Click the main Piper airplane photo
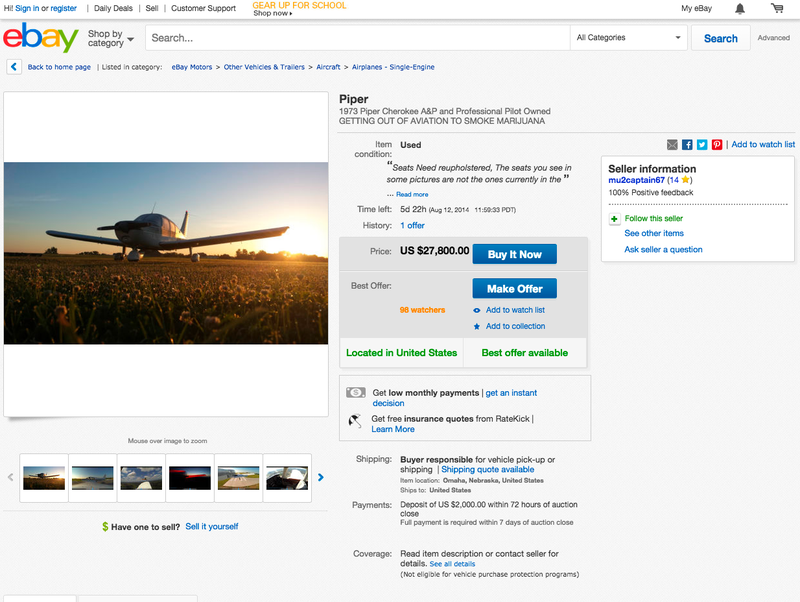Viewport: 800px width, 602px height. tap(166, 253)
